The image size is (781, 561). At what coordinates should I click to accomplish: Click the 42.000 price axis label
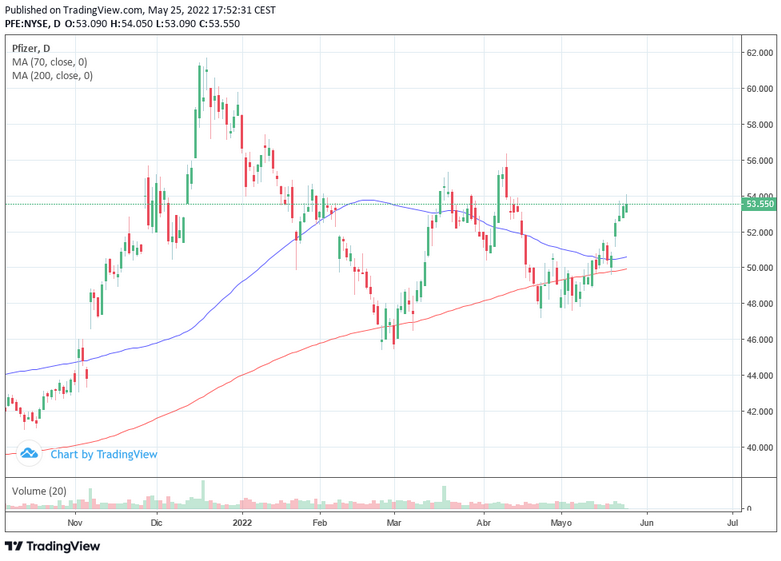pos(760,412)
